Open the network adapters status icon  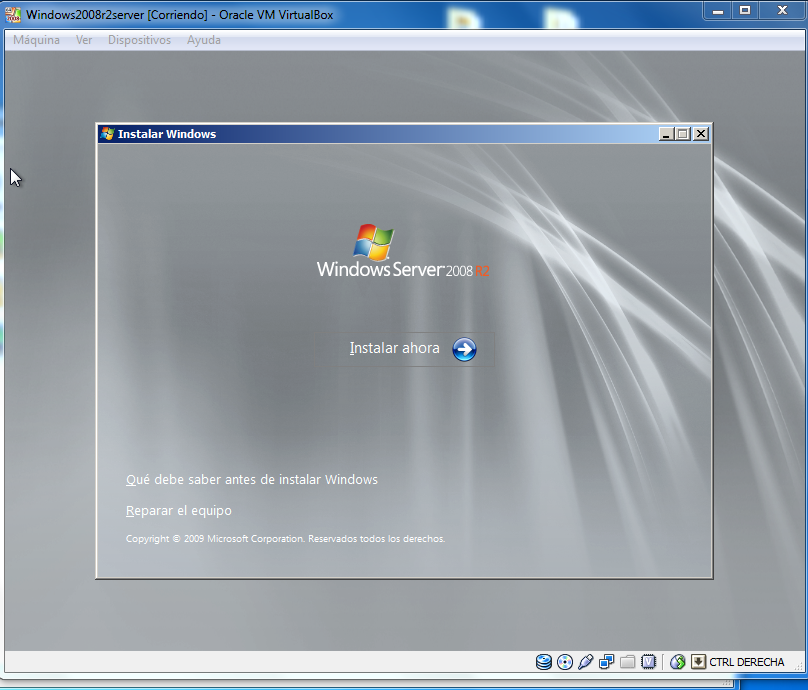(x=606, y=662)
